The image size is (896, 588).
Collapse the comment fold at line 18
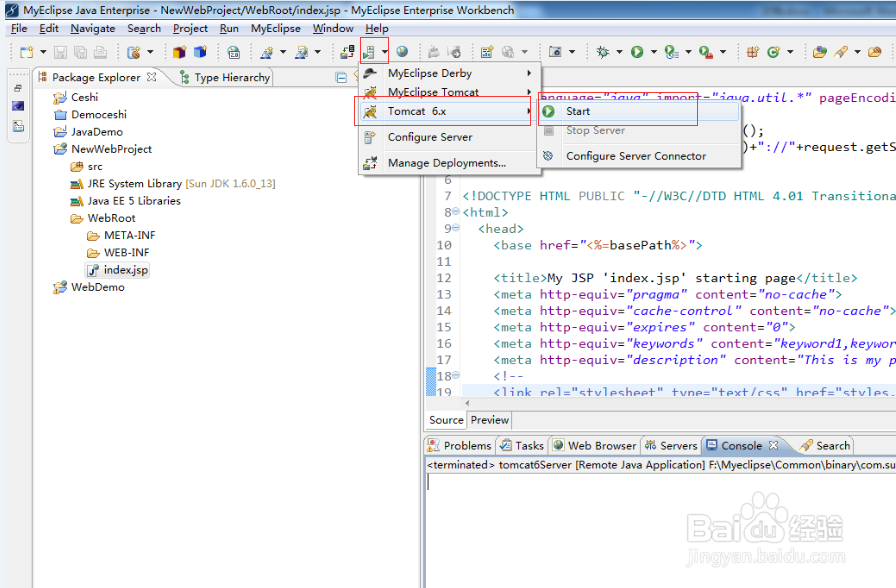[455, 375]
